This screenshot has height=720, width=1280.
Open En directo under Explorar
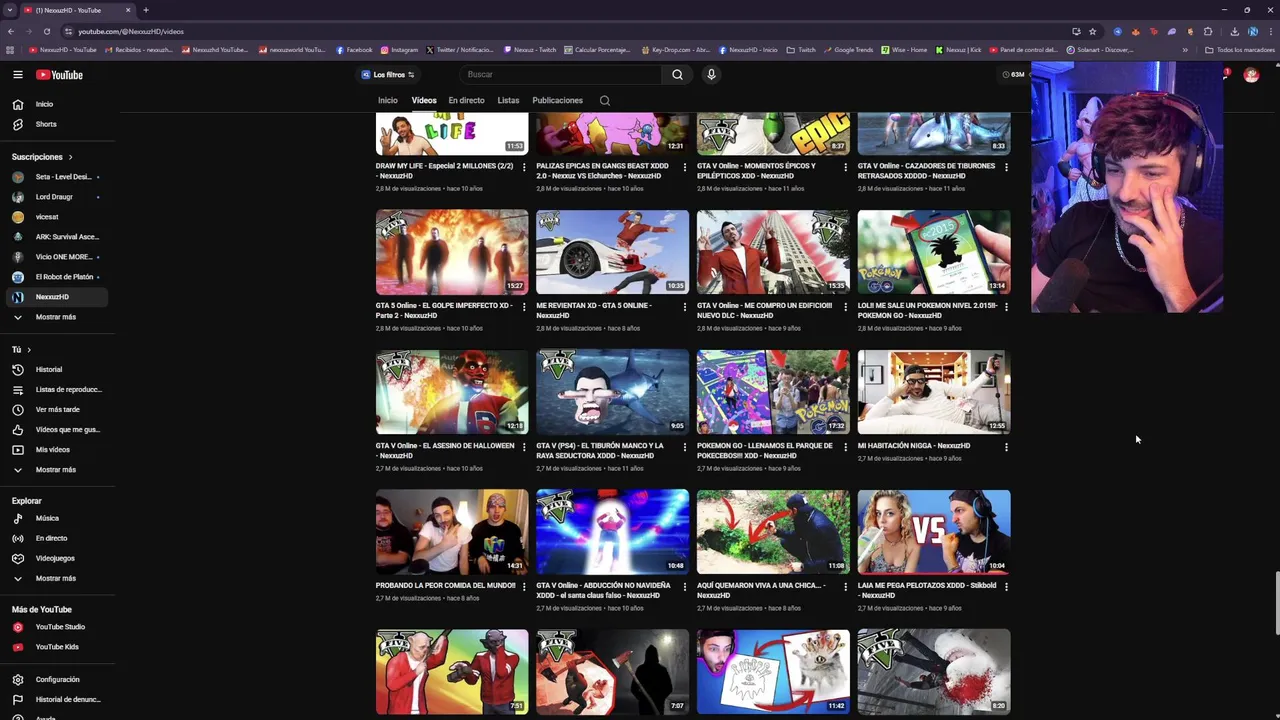click(x=58, y=538)
